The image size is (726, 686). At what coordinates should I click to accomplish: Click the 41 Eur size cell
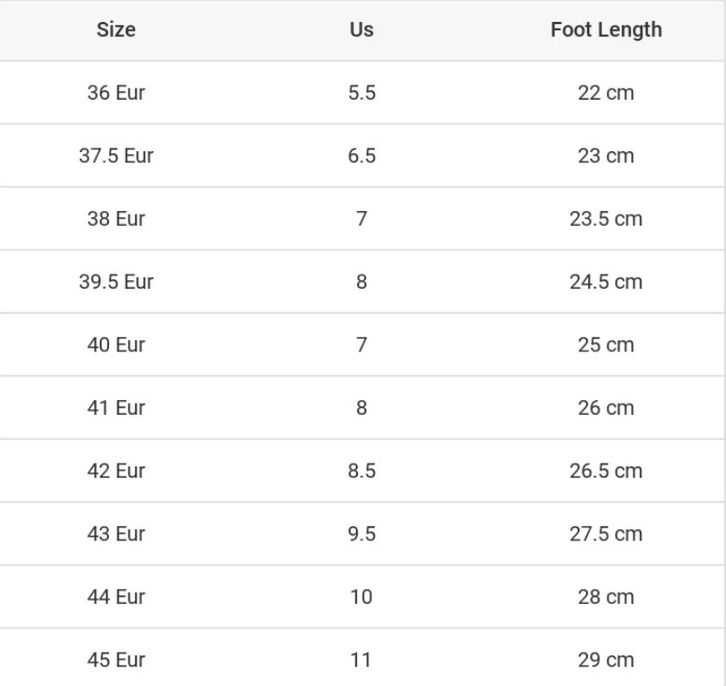pyautogui.click(x=116, y=408)
